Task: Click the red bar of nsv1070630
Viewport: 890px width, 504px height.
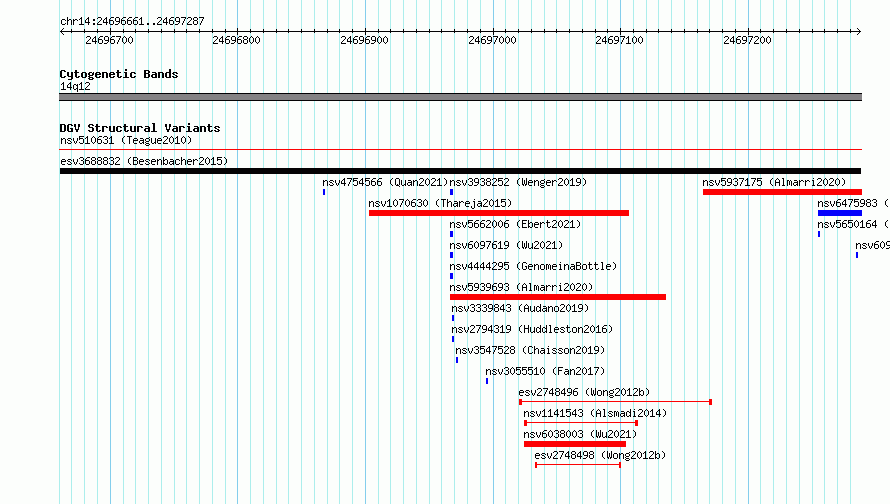Action: tap(499, 213)
